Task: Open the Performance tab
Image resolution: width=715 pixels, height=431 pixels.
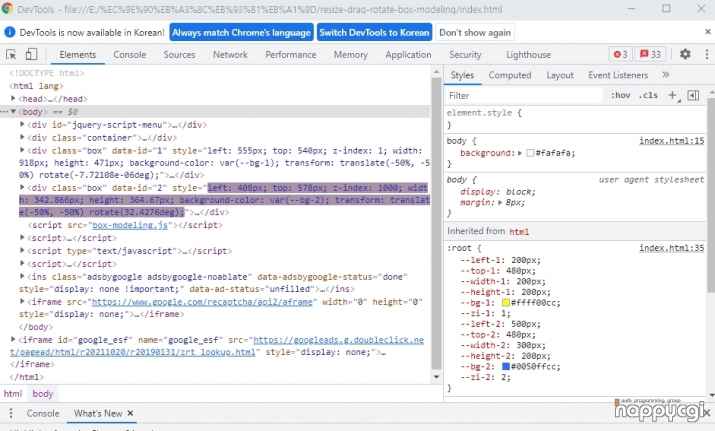Action: click(x=290, y=54)
